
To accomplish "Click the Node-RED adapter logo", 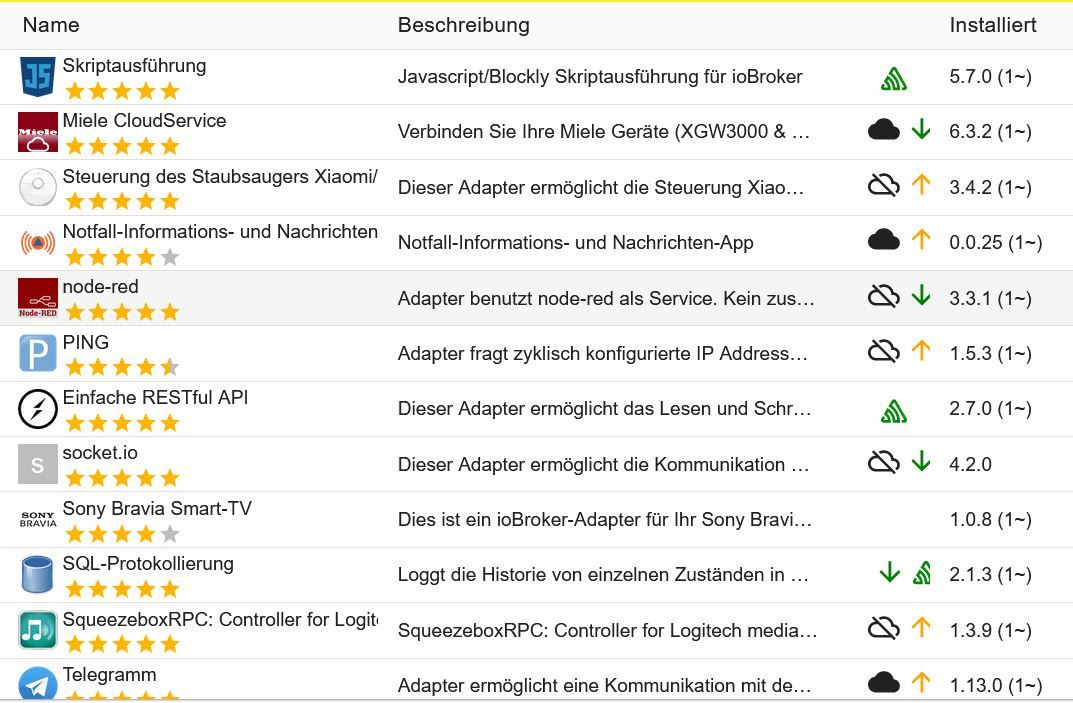I will (38, 298).
